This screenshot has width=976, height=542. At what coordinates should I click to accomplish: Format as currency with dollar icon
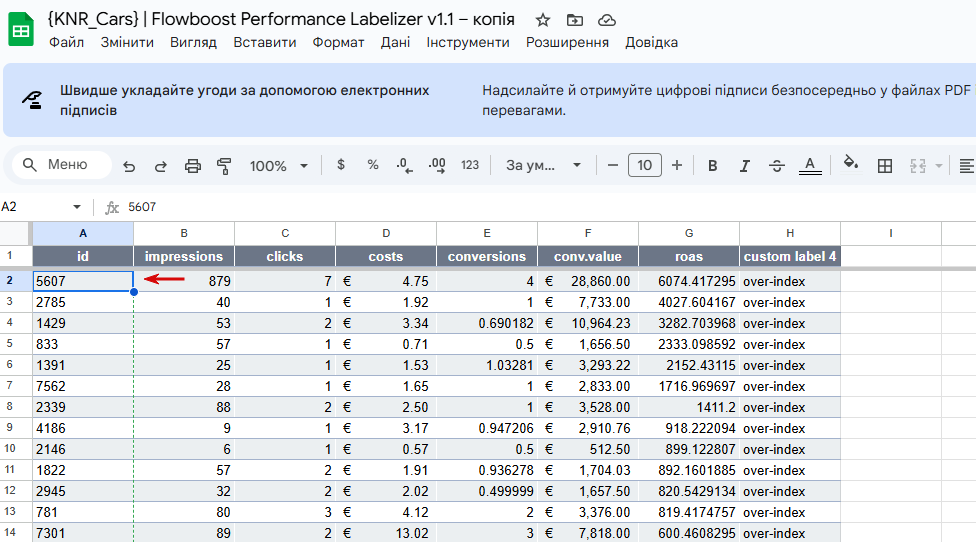click(340, 165)
